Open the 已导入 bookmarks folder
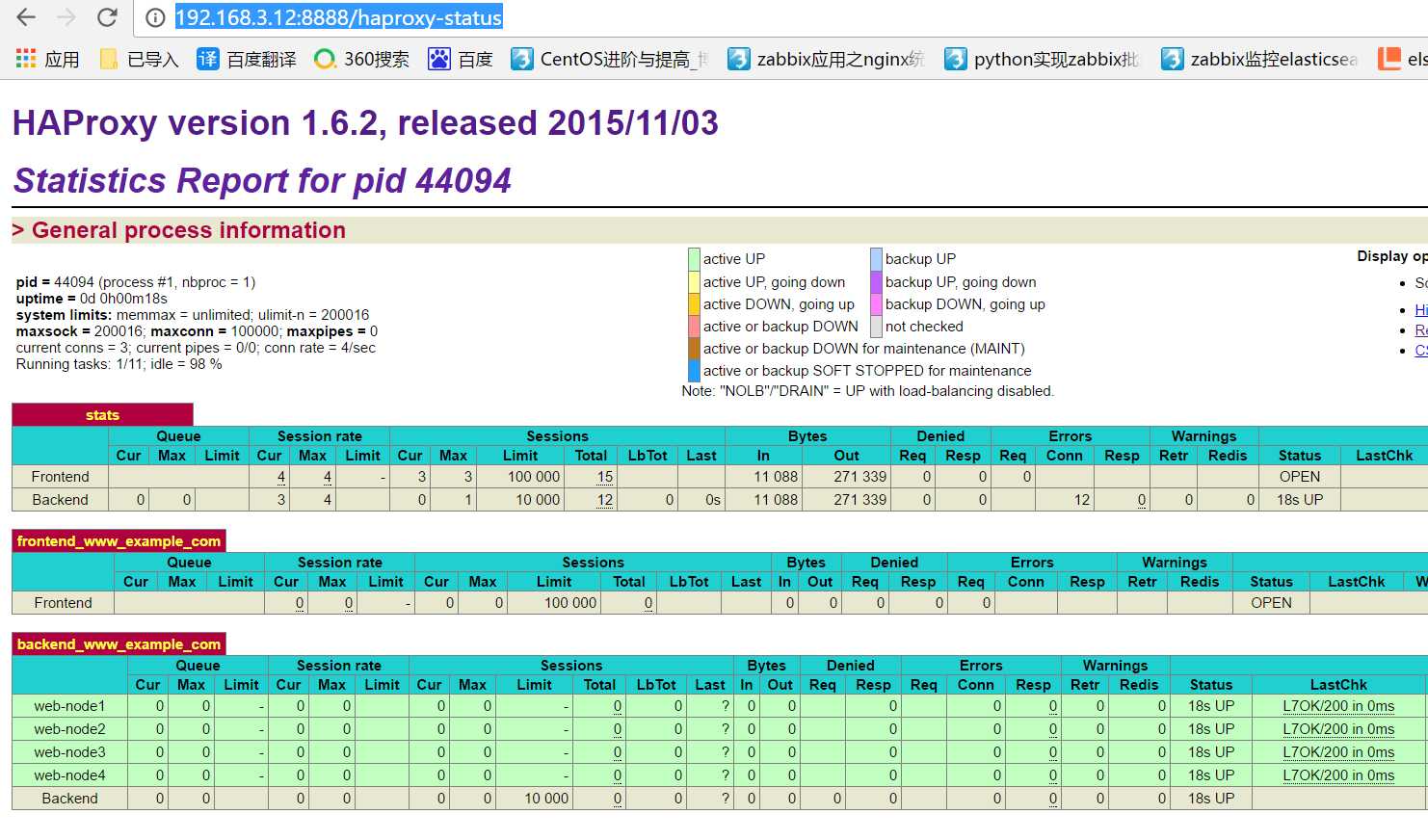 tap(139, 59)
